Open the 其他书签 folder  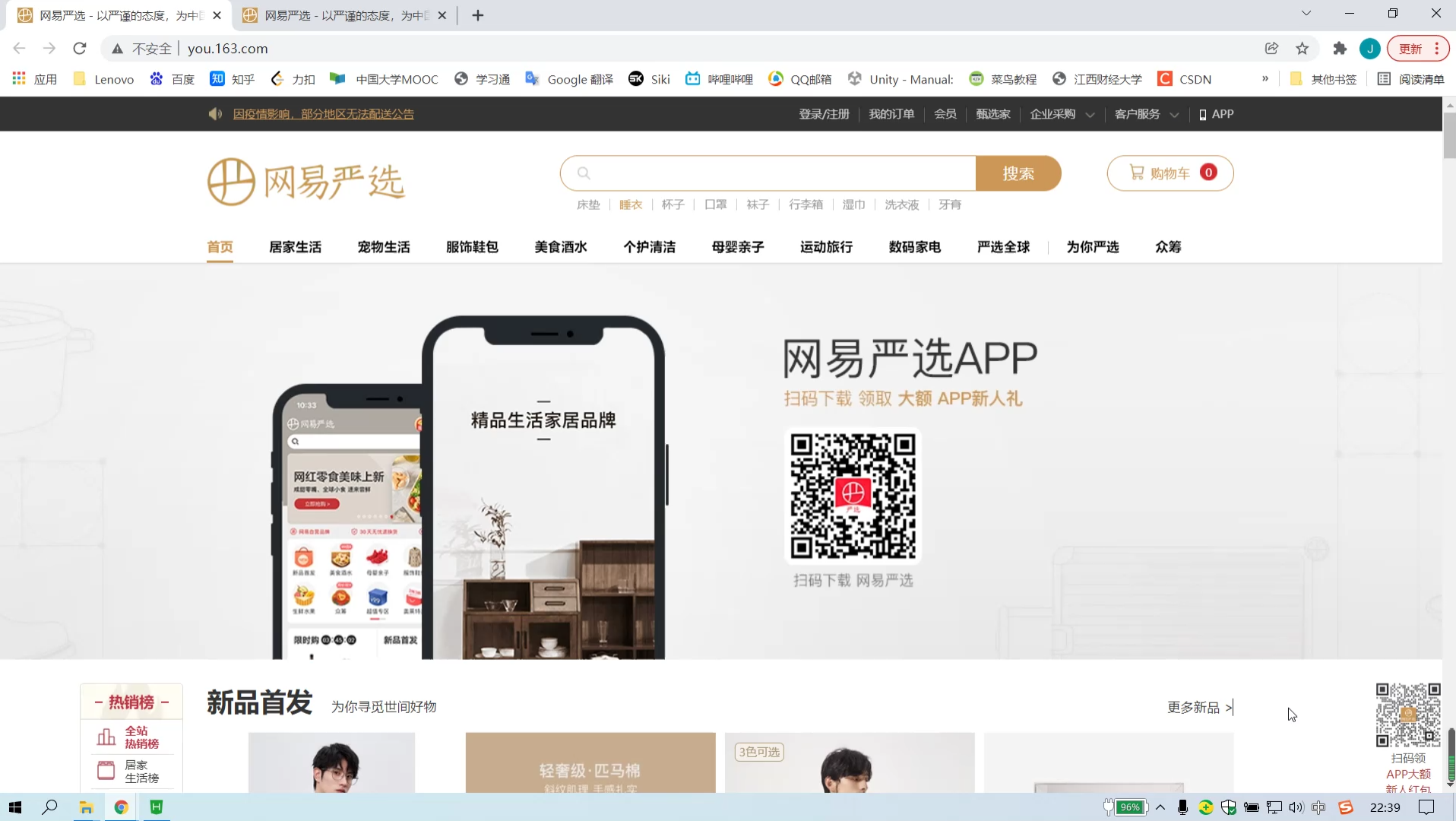click(x=1323, y=79)
